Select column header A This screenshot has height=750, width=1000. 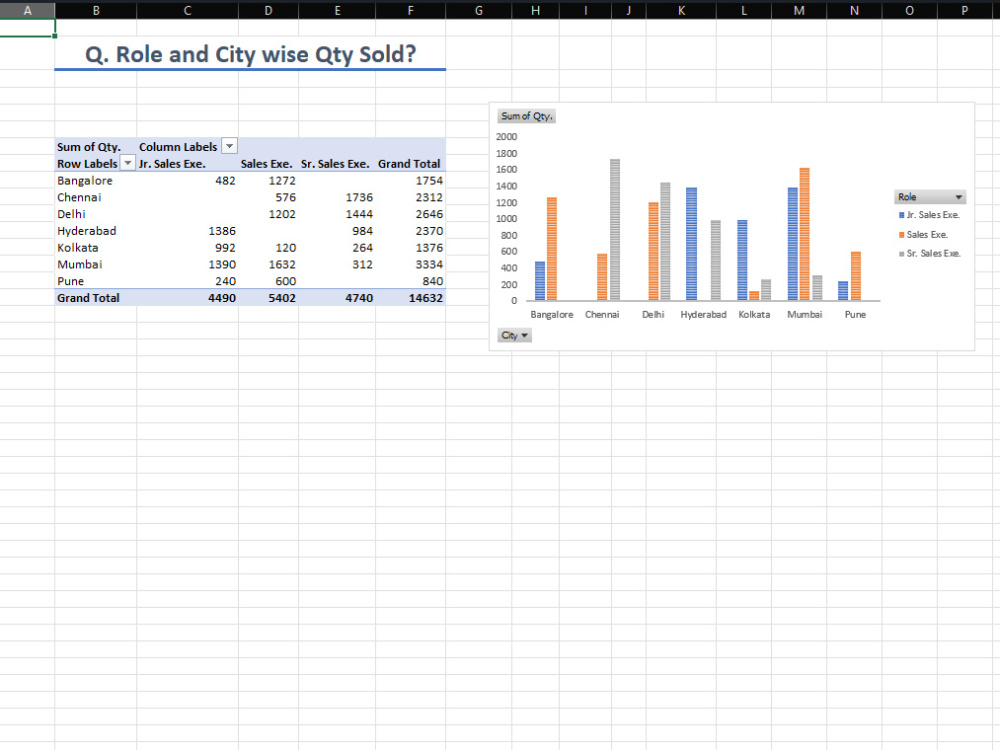point(27,10)
